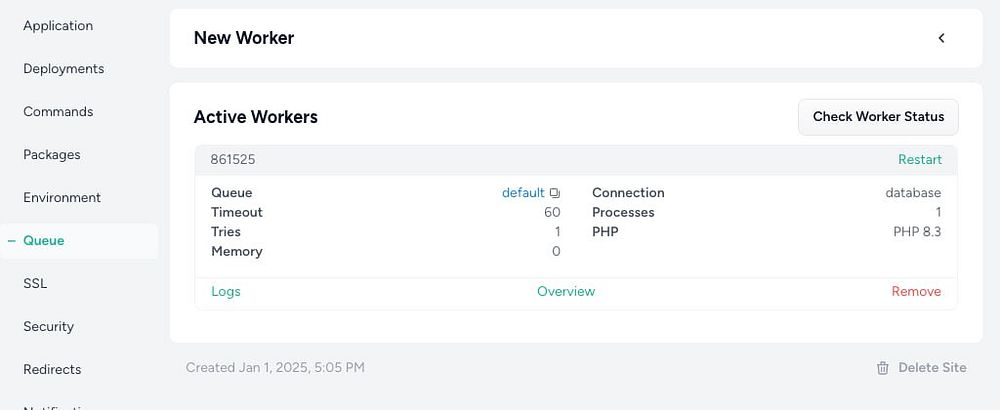Remove the active worker
This screenshot has width=1000, height=410.
pos(916,292)
